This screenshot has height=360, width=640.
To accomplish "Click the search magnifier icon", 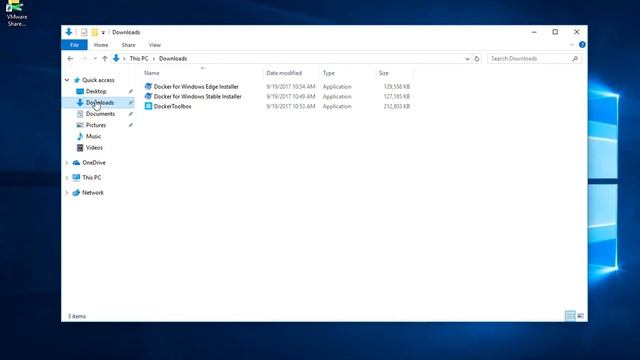I will pyautogui.click(x=575, y=59).
